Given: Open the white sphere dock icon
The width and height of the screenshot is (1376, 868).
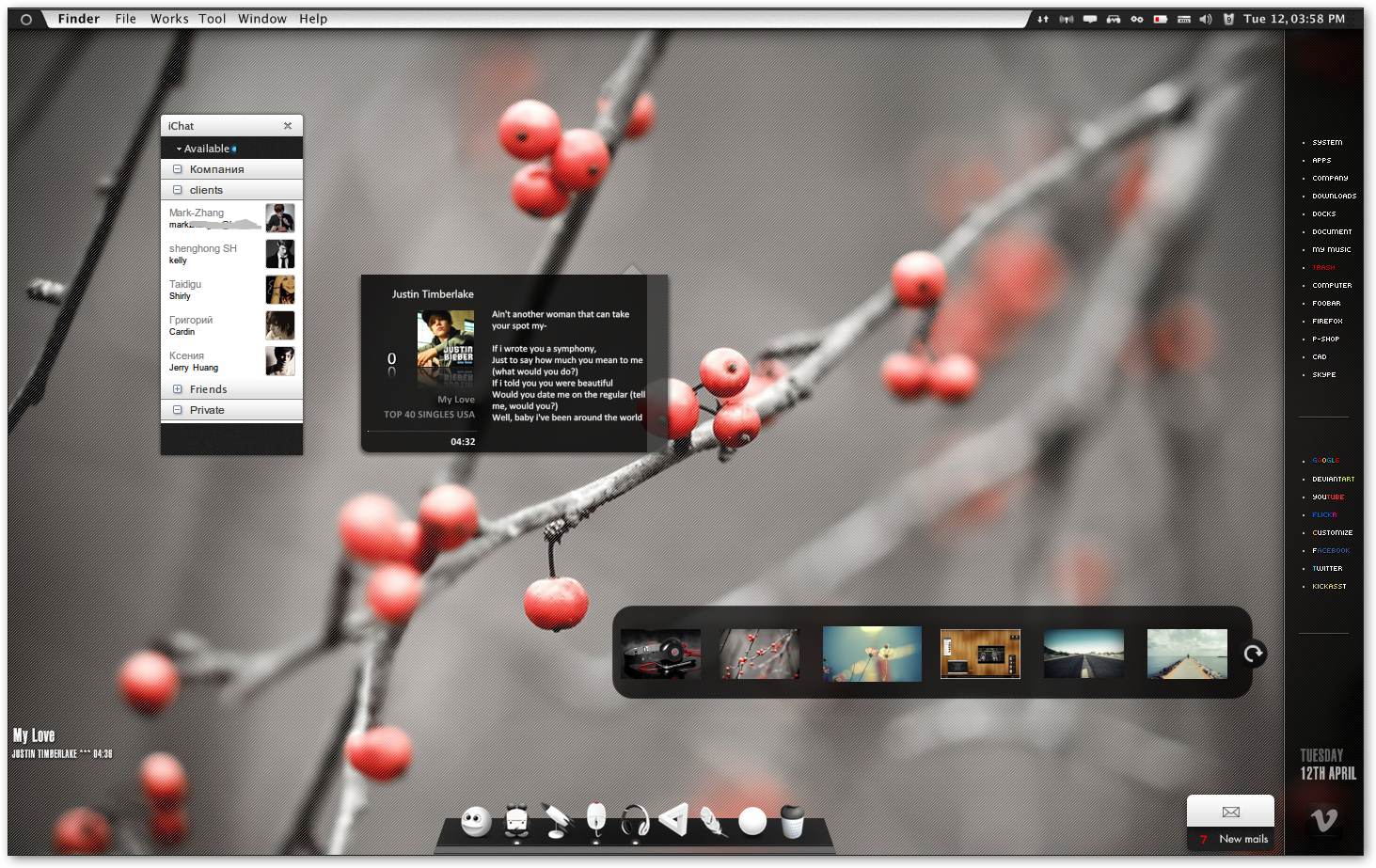Looking at the screenshot, I should (752, 822).
